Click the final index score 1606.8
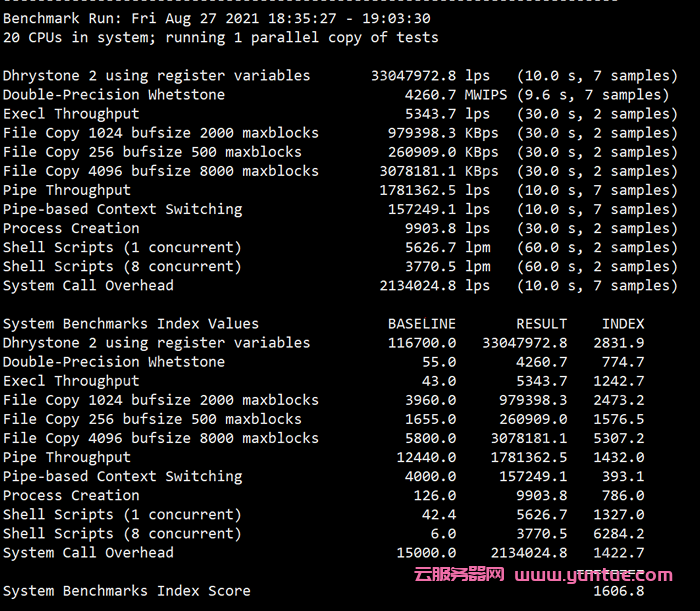700x611 pixels. (x=619, y=591)
